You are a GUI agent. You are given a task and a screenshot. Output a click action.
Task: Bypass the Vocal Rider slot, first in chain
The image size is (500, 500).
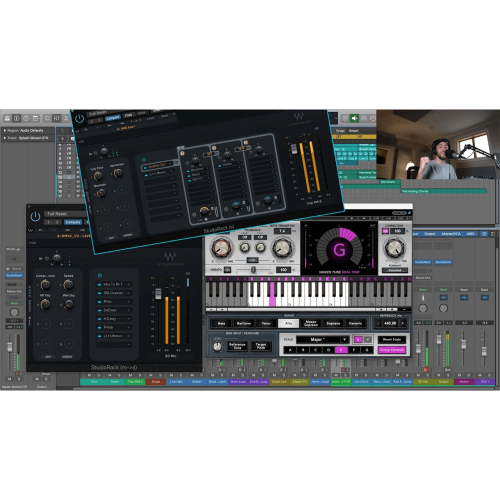tap(100, 285)
